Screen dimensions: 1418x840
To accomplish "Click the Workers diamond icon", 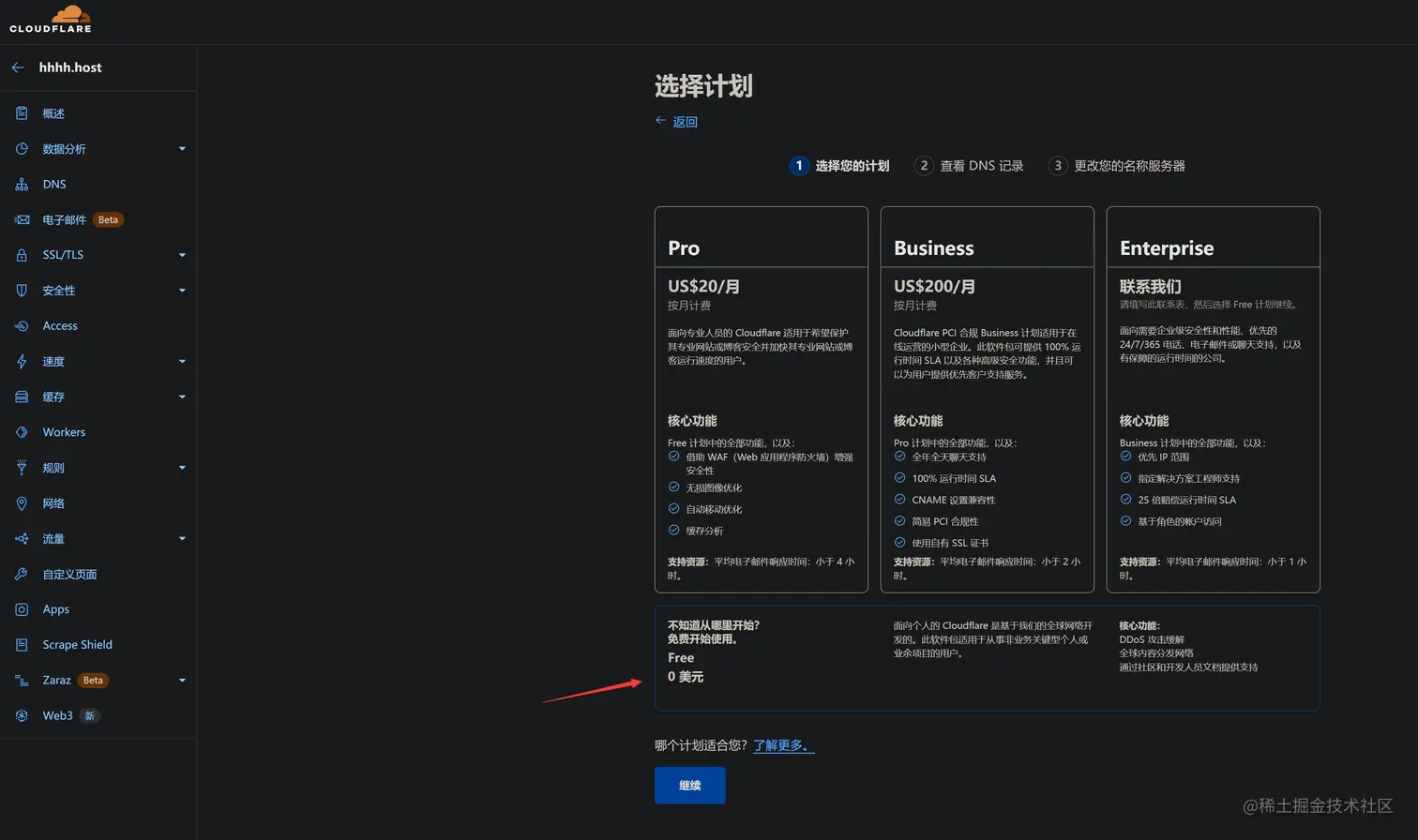I will (22, 432).
